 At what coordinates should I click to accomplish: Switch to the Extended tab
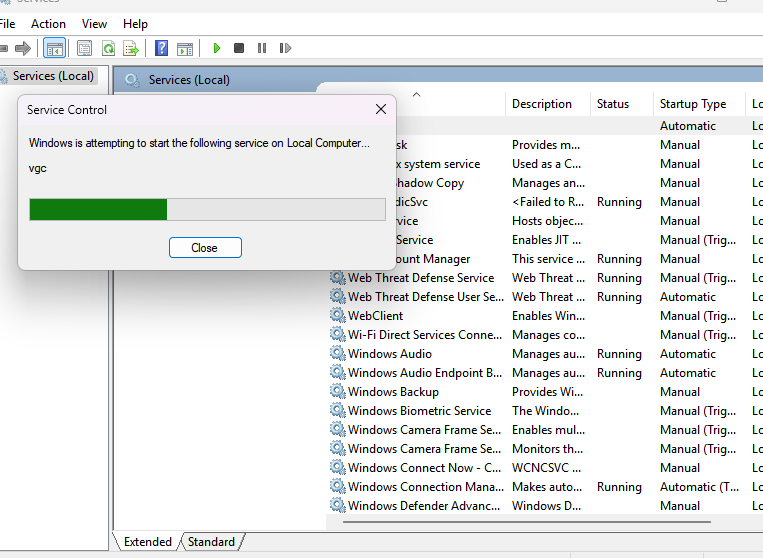pos(147,542)
